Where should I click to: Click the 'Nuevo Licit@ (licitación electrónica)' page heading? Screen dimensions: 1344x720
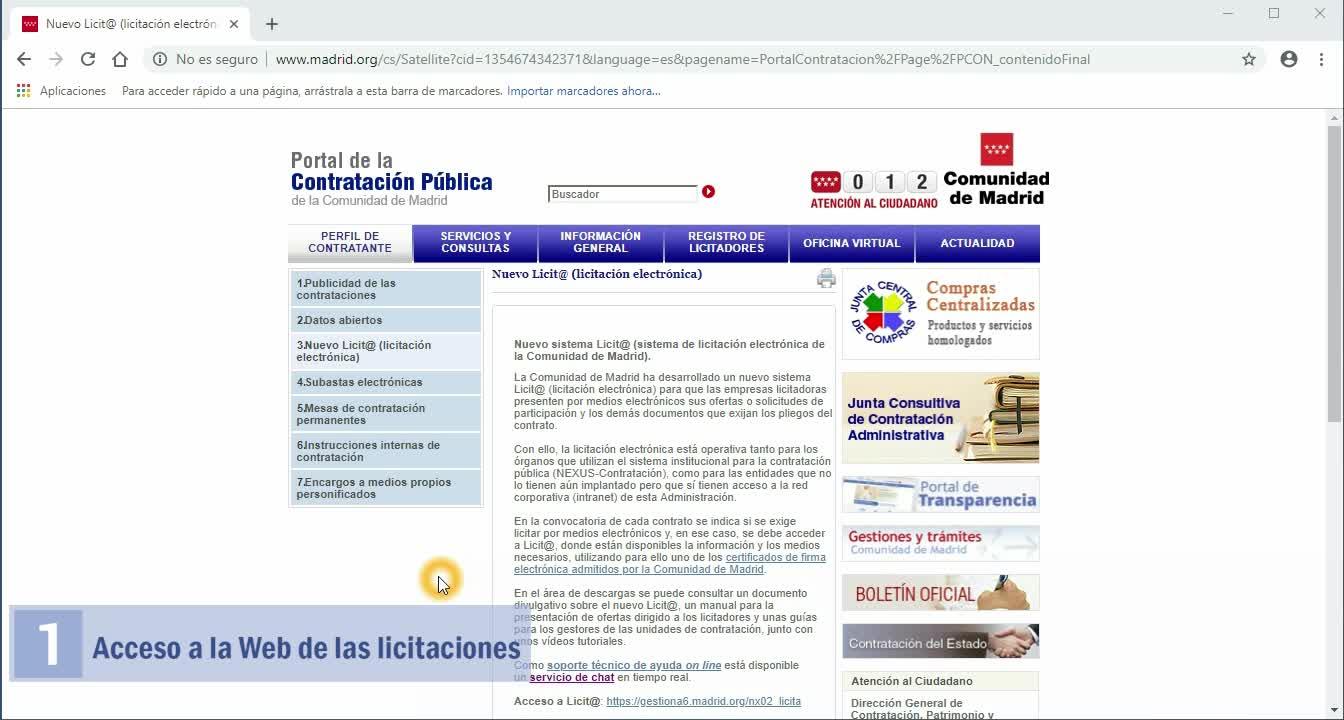[597, 274]
